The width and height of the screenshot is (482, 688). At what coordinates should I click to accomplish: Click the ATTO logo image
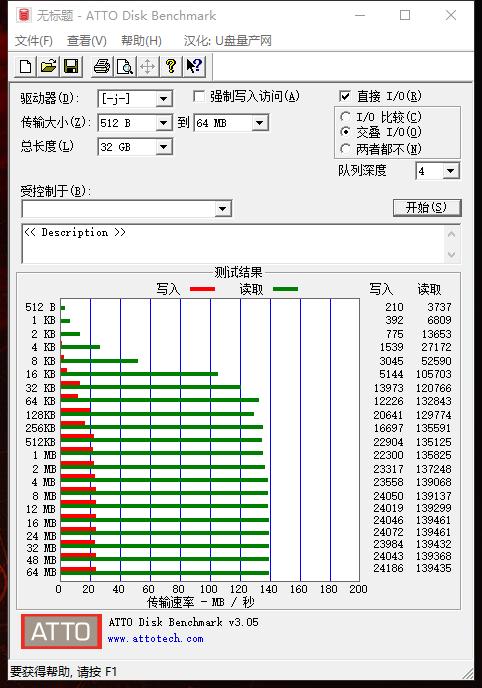tap(61, 631)
